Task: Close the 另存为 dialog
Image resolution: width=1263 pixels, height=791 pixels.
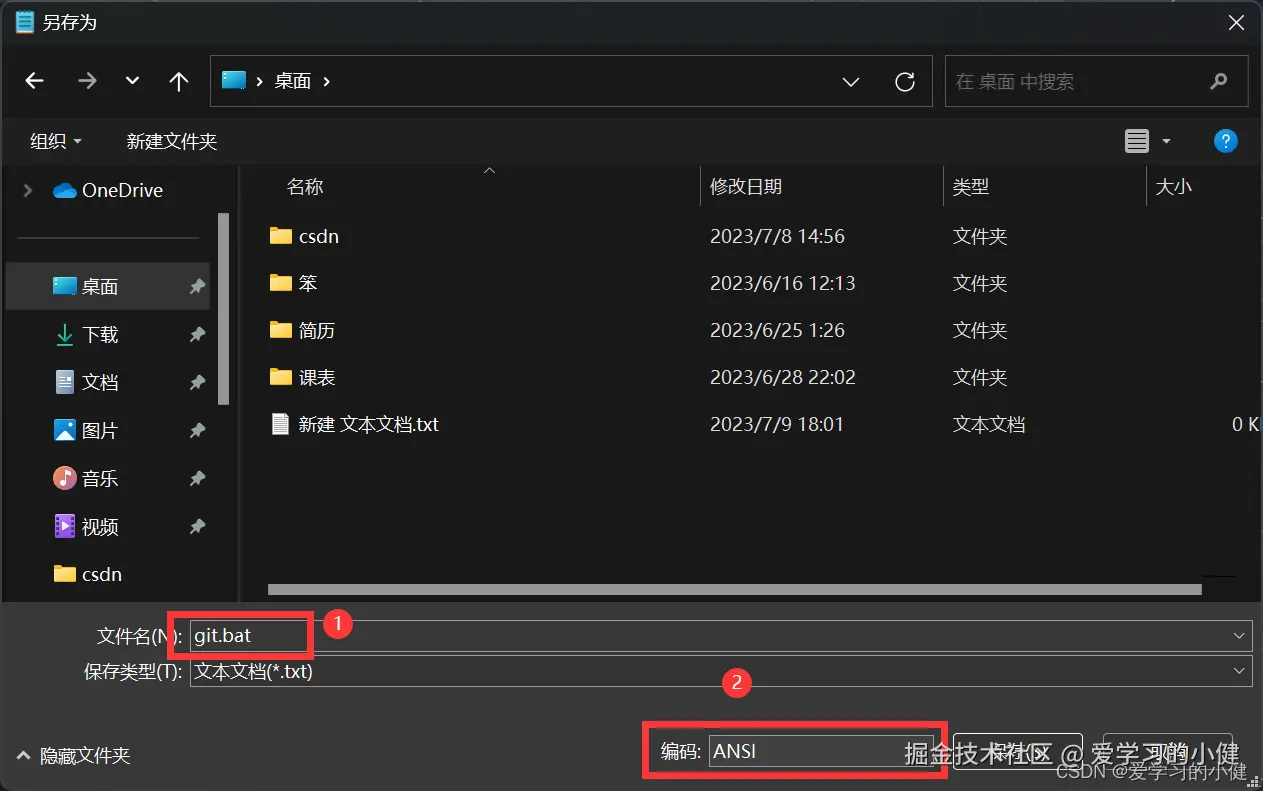Action: pyautogui.click(x=1236, y=21)
